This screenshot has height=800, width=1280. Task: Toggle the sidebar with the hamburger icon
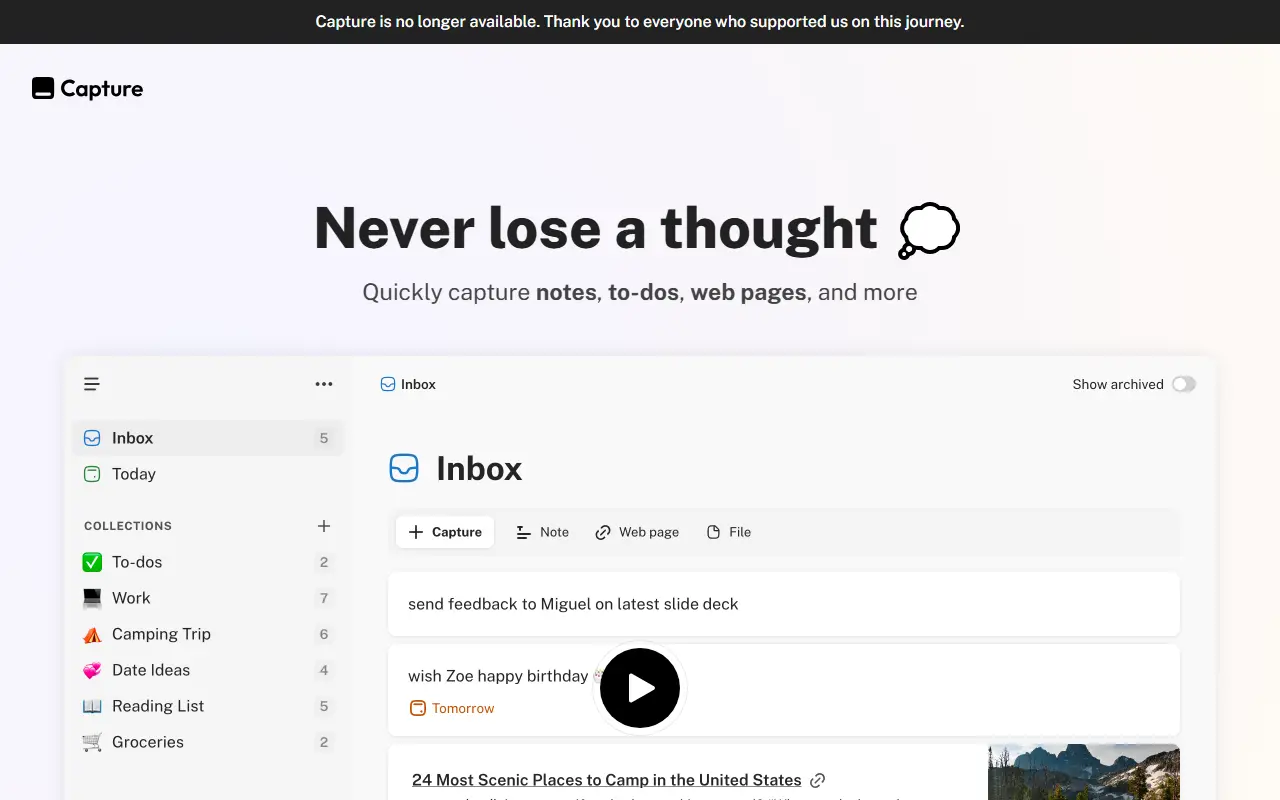[x=92, y=384]
